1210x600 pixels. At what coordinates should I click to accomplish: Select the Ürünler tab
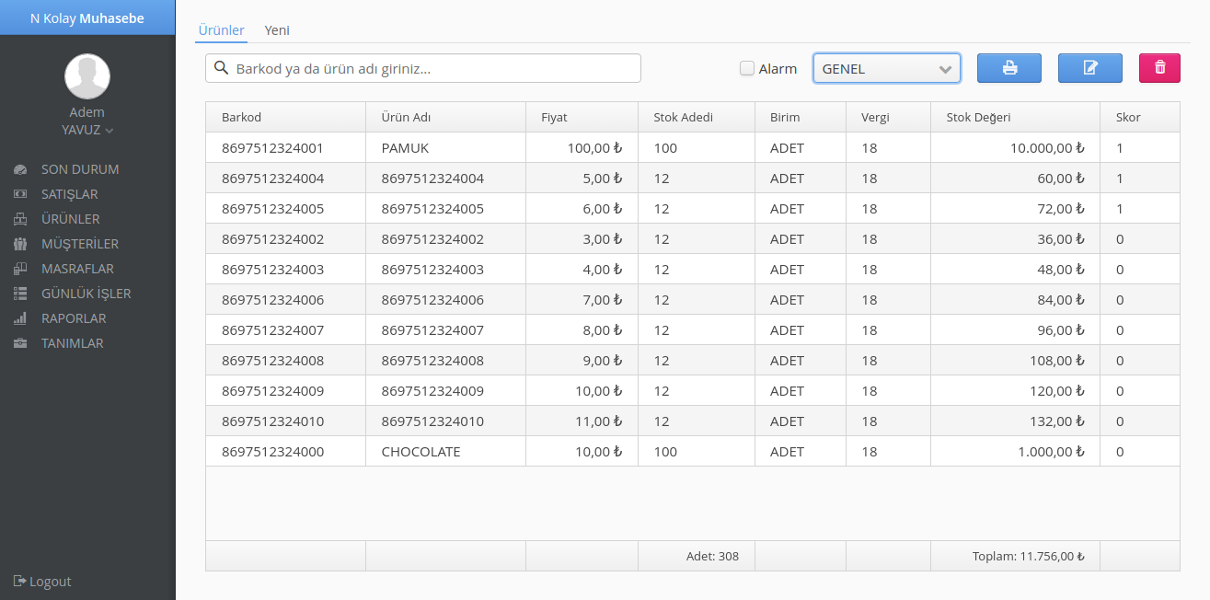pyautogui.click(x=221, y=30)
